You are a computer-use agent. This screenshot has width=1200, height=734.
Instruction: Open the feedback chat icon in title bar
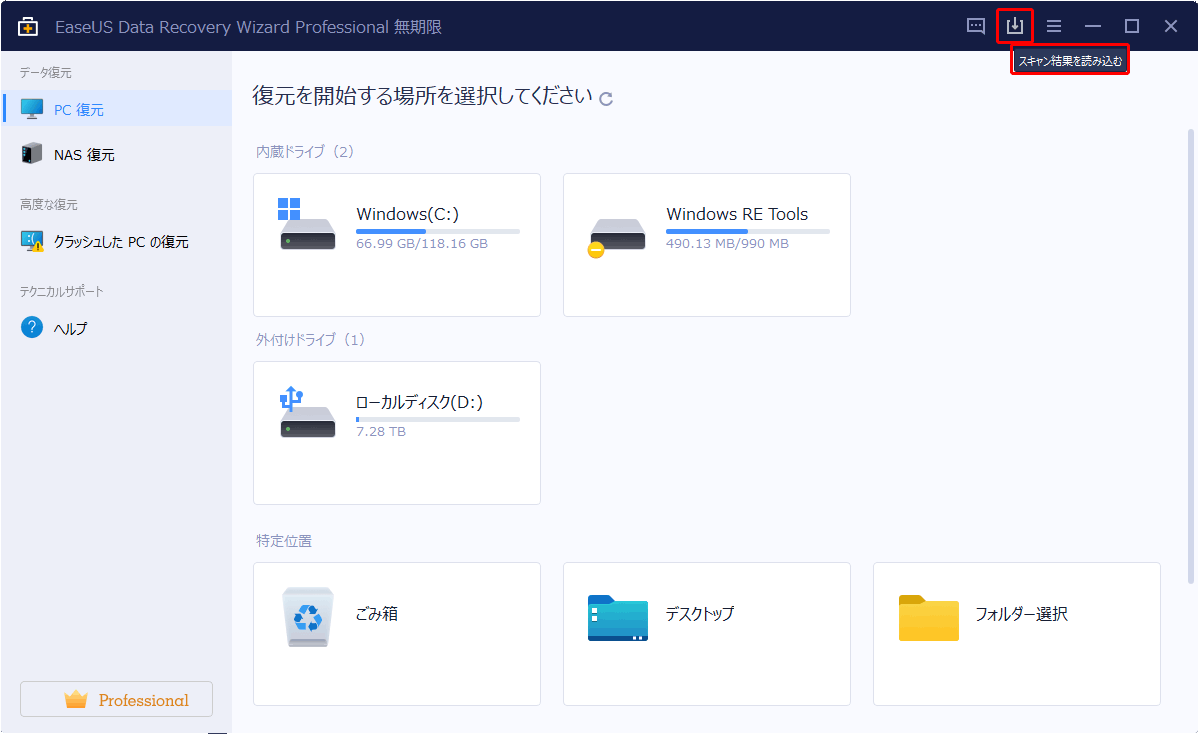976,26
